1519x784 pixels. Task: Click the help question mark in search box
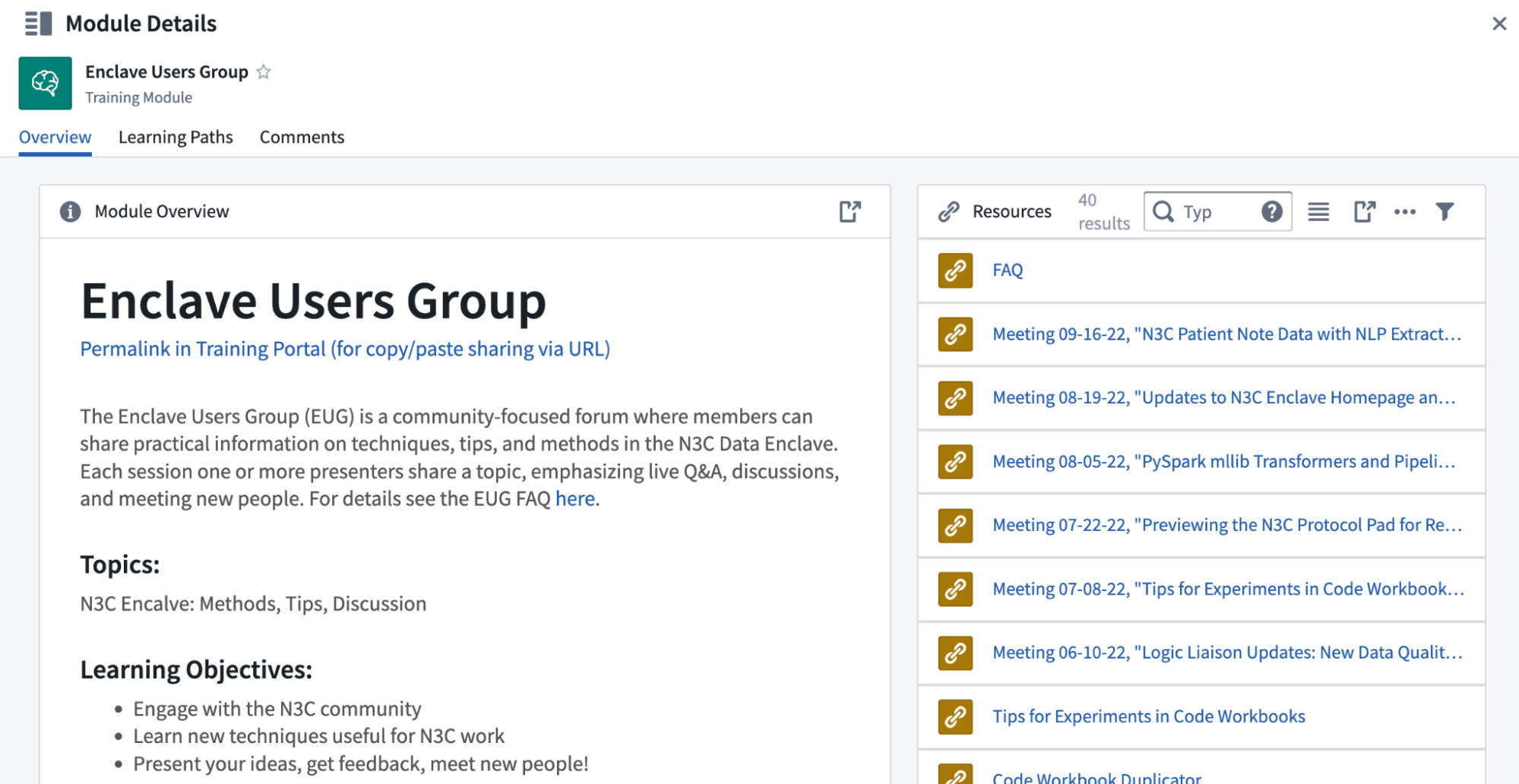point(1271,211)
